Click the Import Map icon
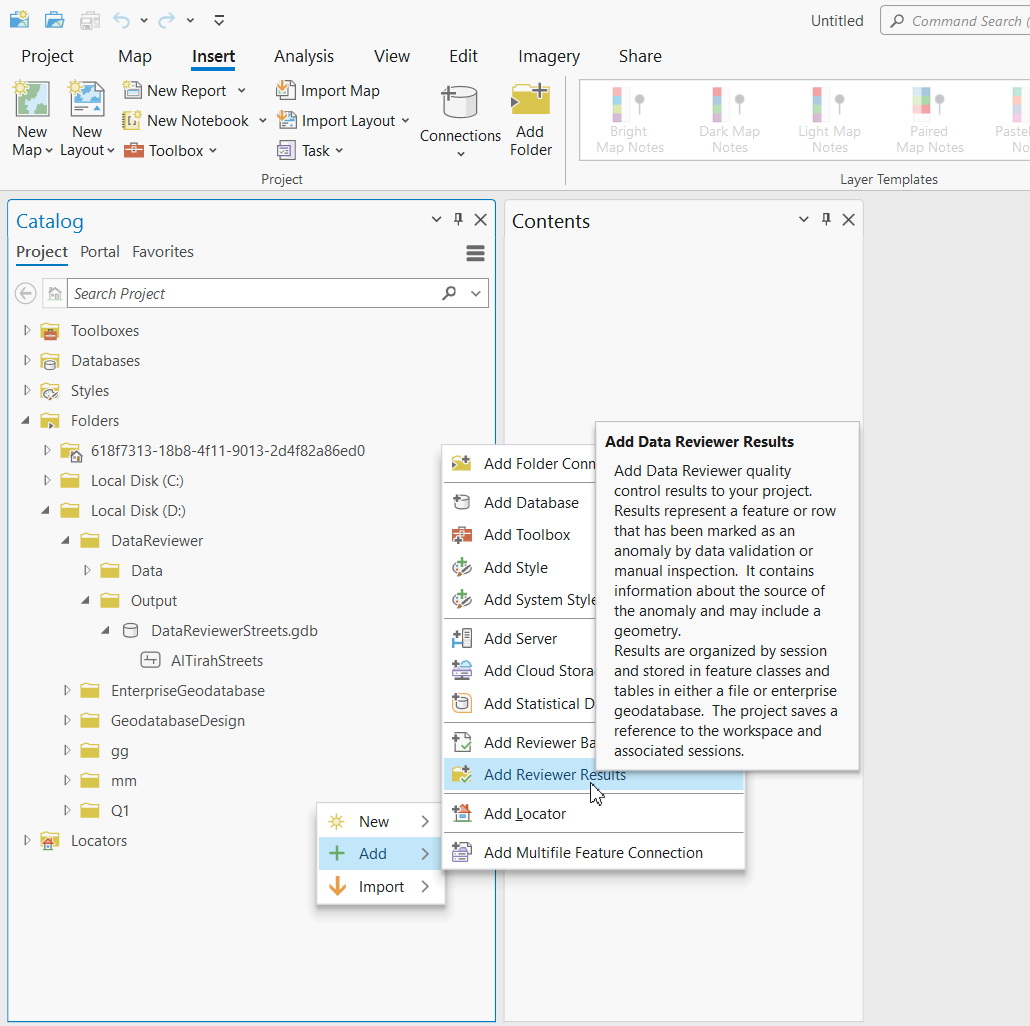This screenshot has width=1030, height=1026. coord(285,90)
